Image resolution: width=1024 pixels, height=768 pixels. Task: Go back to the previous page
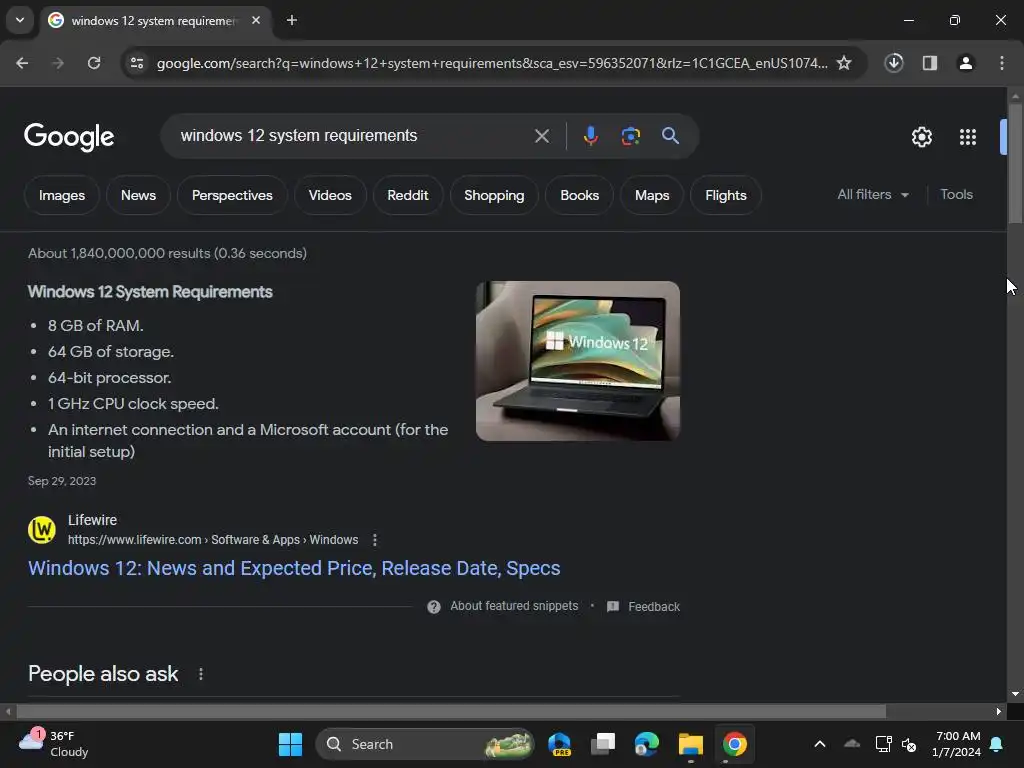[22, 63]
